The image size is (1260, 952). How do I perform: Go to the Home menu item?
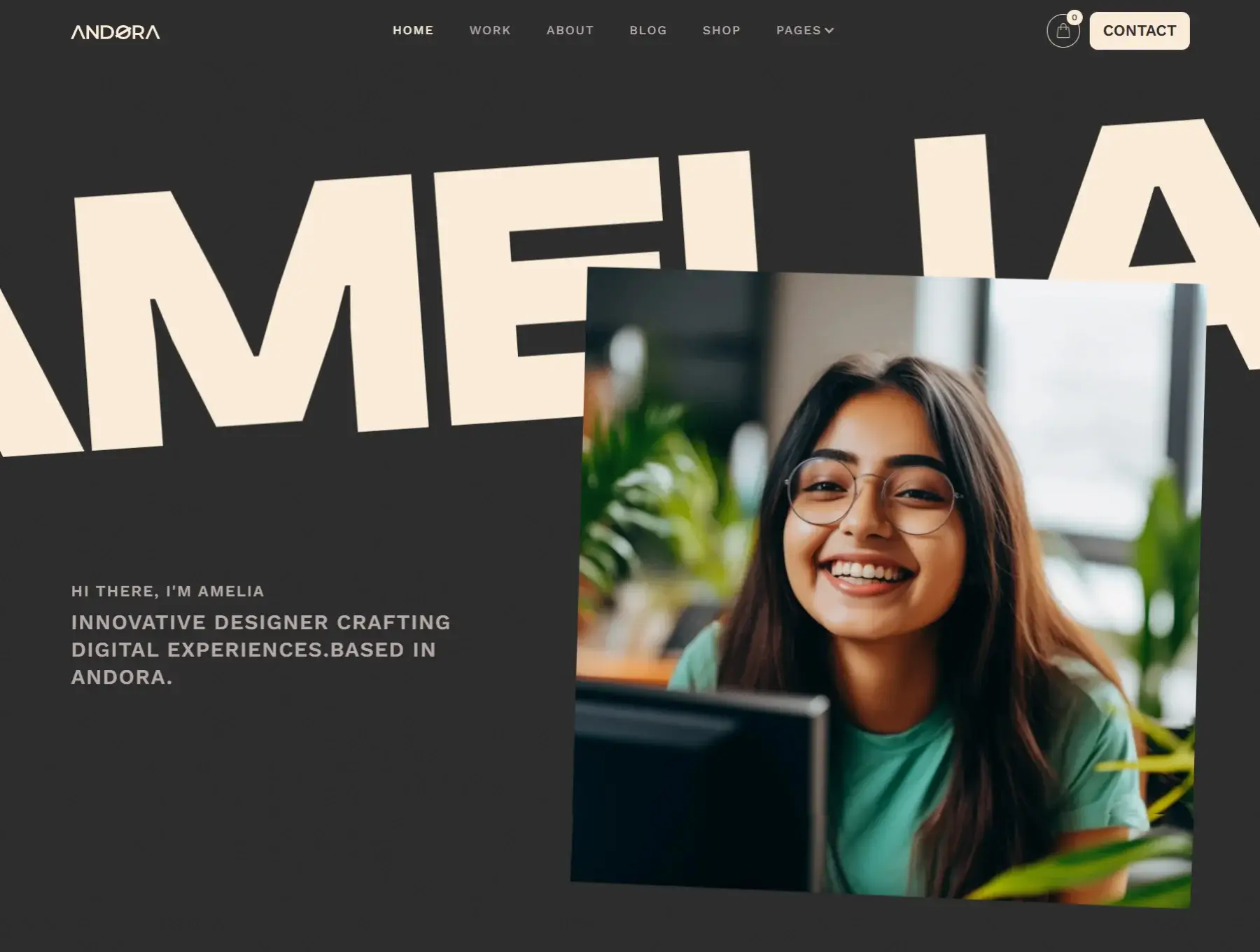click(413, 30)
